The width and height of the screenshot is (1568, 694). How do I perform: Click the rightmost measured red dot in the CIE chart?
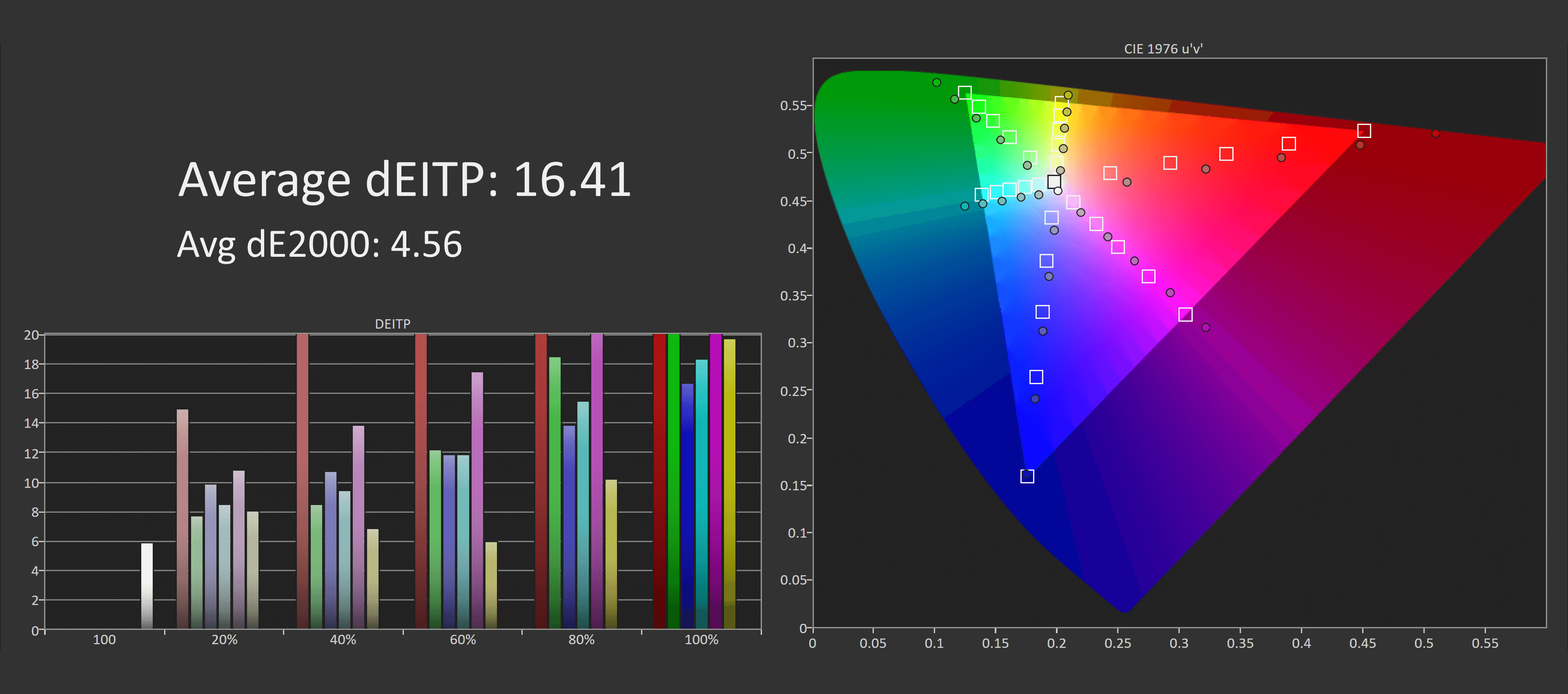(x=1436, y=133)
